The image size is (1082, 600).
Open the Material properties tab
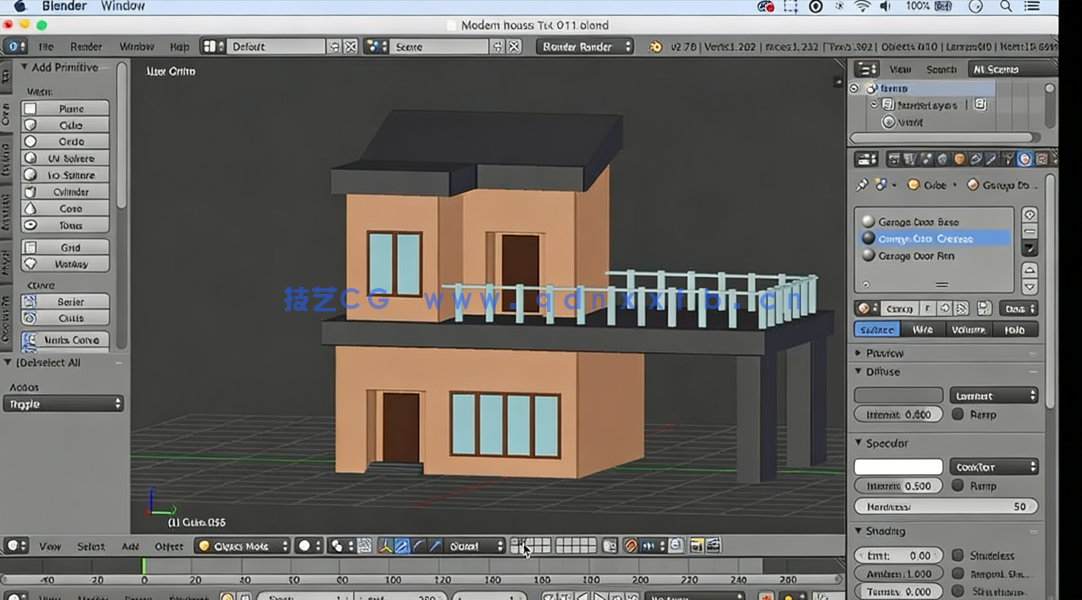[1023, 159]
